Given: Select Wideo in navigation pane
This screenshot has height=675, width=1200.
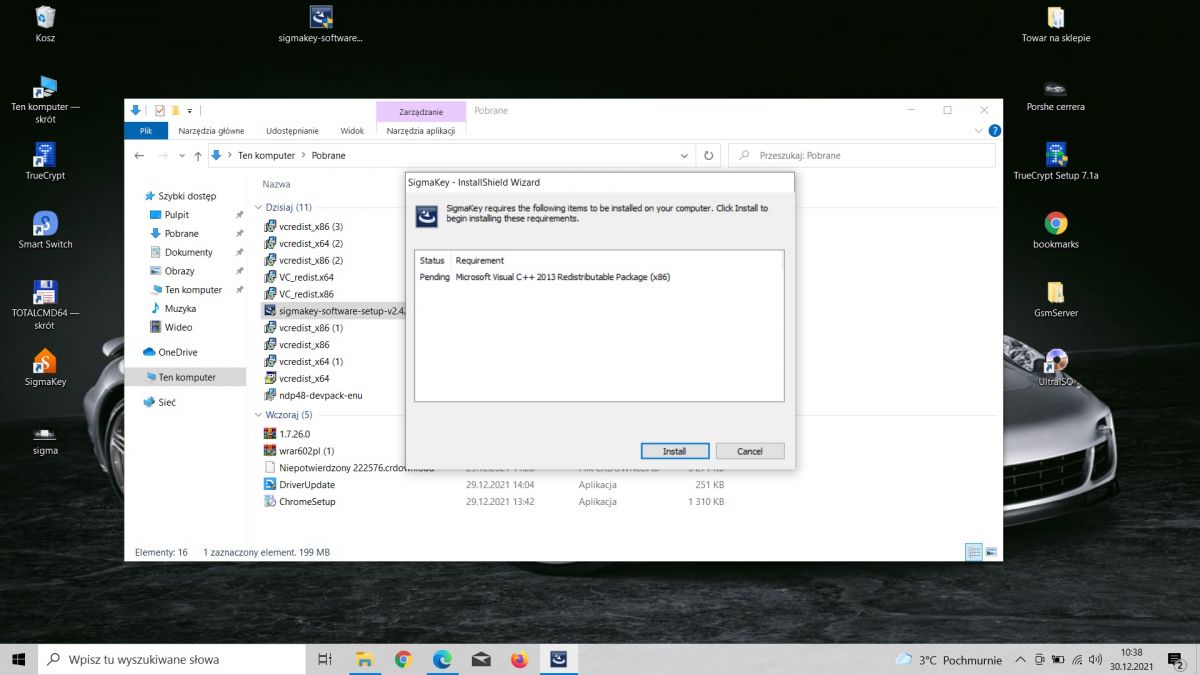Looking at the screenshot, I should coord(178,327).
